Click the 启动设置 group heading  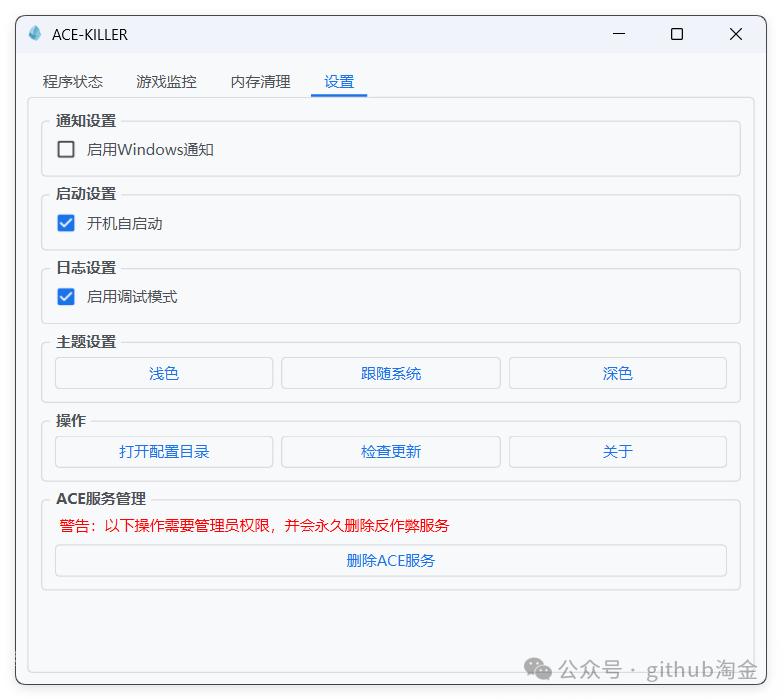pos(86,193)
